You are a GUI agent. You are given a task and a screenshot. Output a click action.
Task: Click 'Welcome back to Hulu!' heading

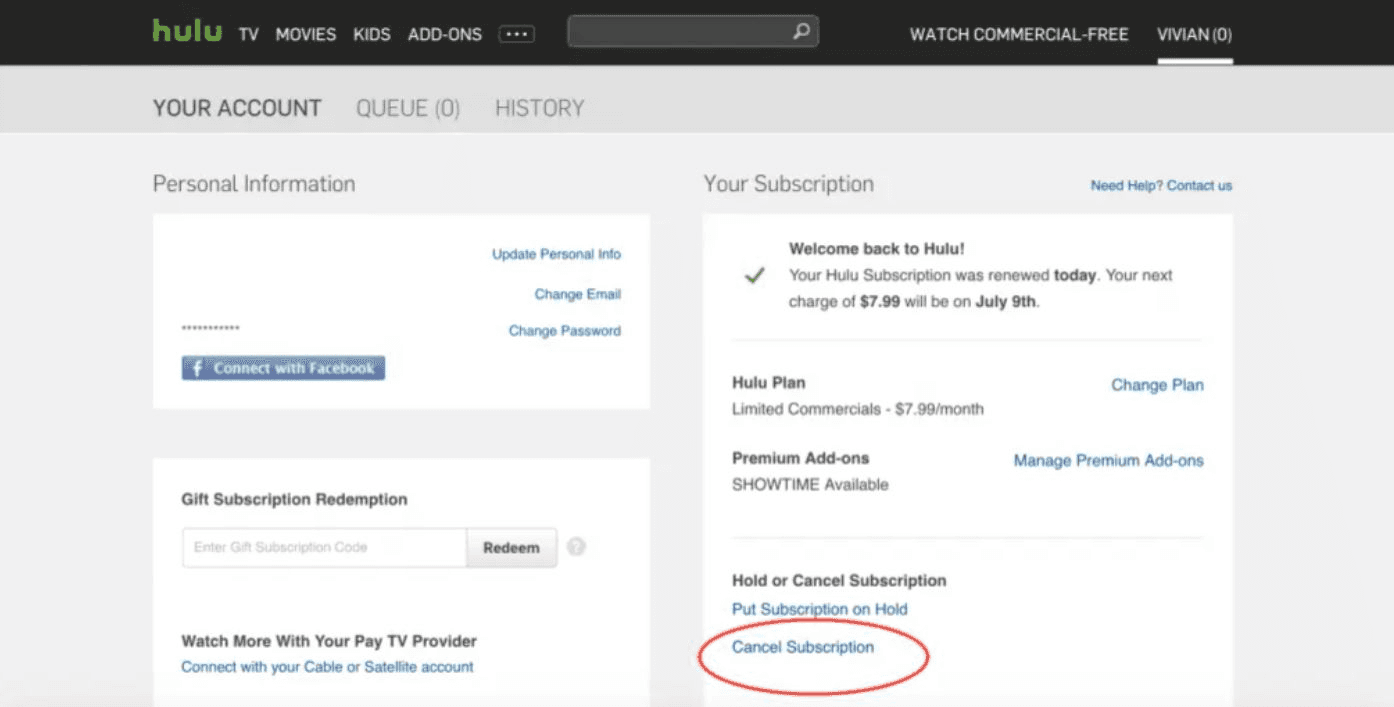(x=877, y=249)
